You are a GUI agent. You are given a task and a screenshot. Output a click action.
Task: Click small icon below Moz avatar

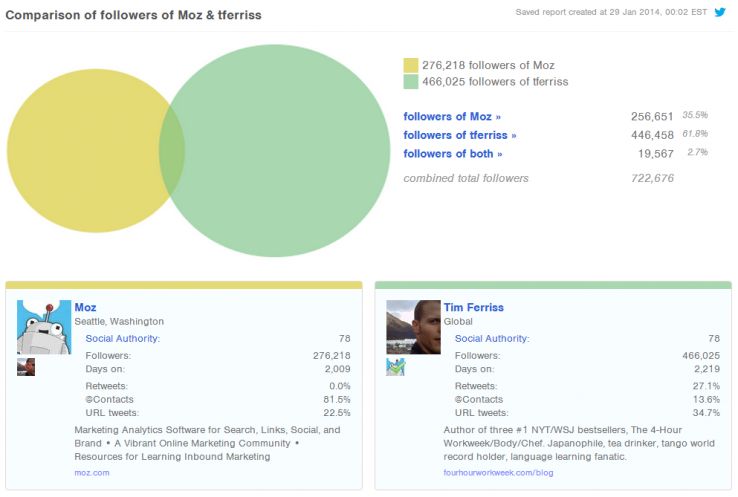coord(26,367)
